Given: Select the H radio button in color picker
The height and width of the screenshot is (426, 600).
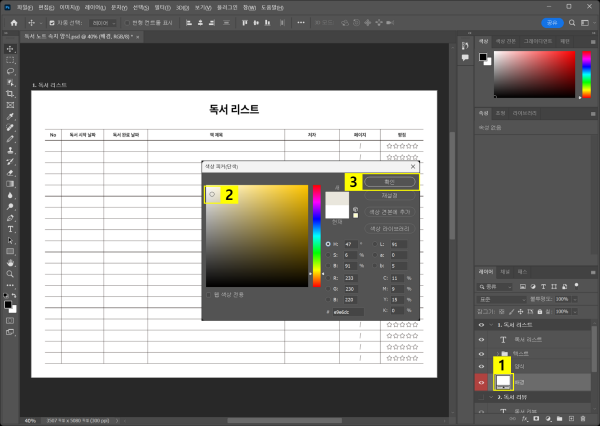Looking at the screenshot, I should click(x=328, y=244).
